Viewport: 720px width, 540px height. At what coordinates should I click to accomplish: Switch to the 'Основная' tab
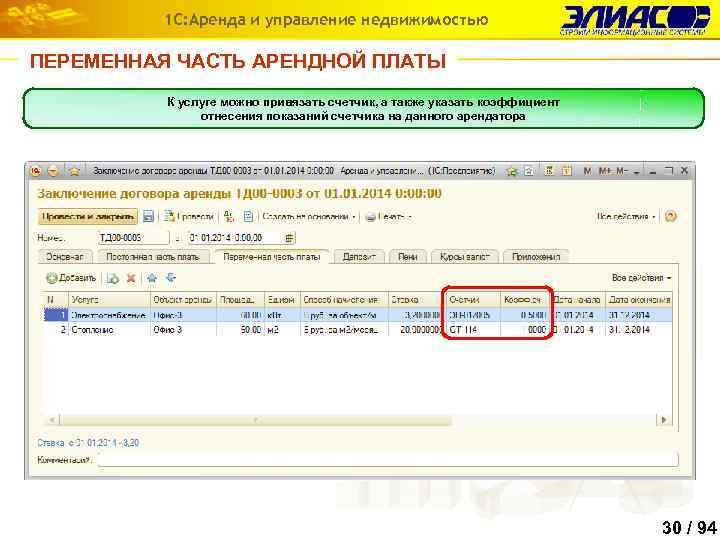tap(65, 257)
